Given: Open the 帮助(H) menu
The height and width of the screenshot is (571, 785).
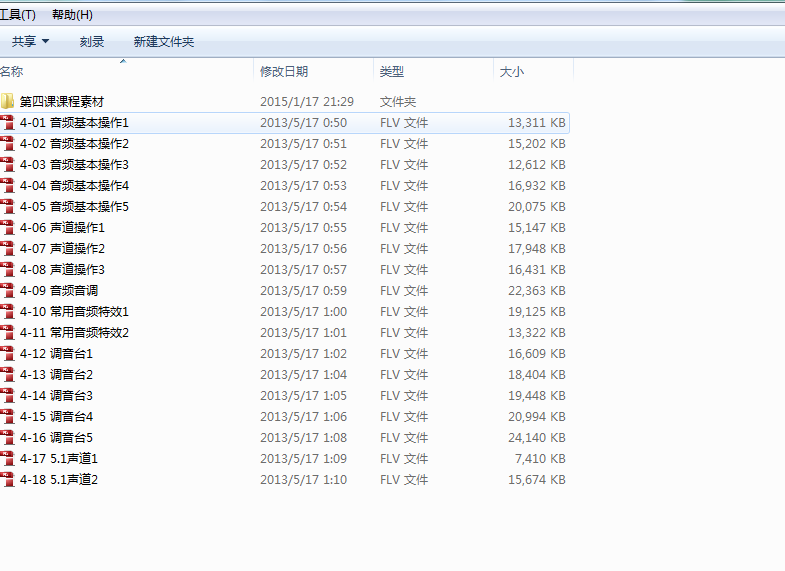Looking at the screenshot, I should pyautogui.click(x=72, y=15).
